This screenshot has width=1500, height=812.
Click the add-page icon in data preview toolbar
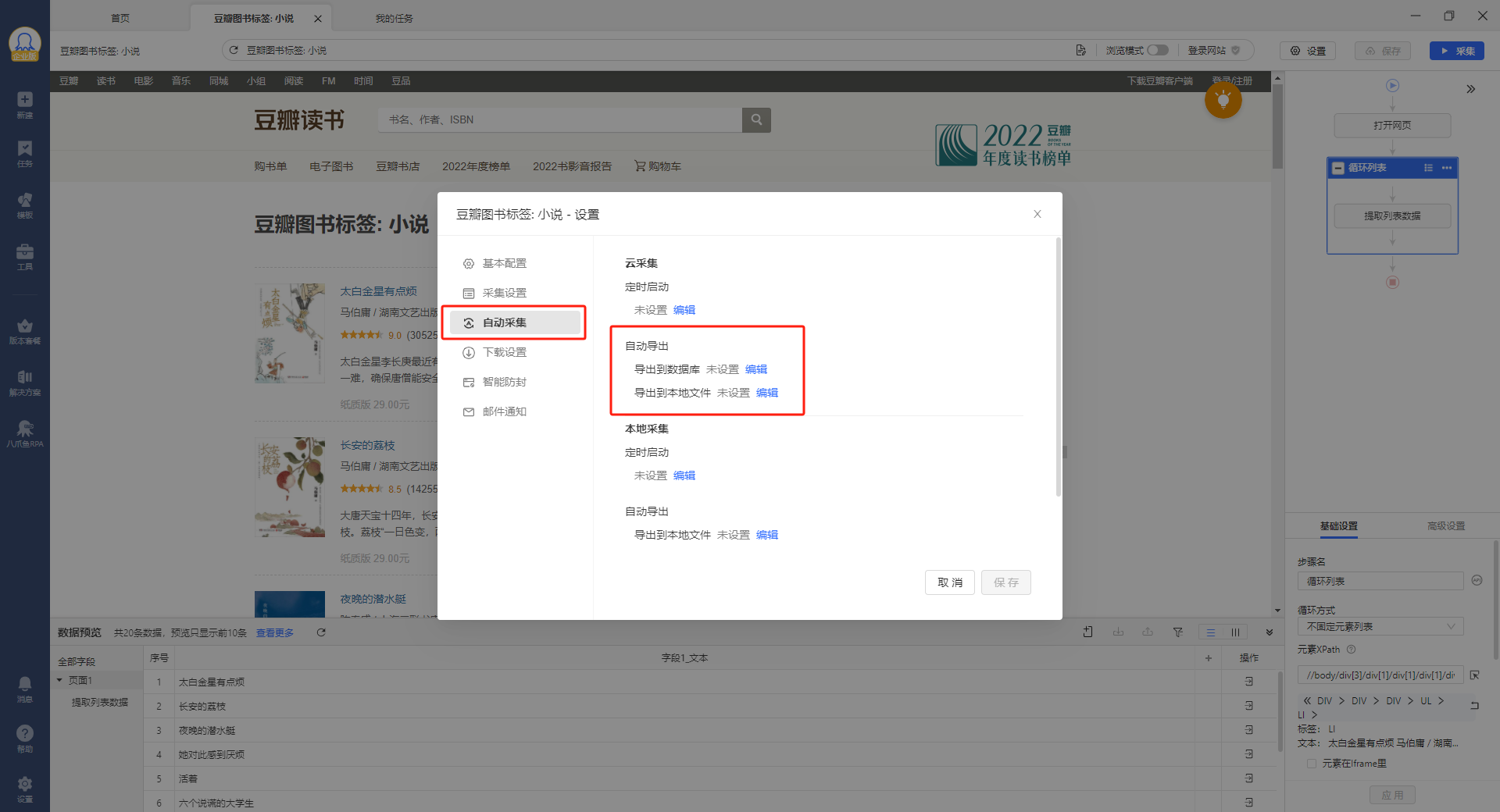pos(1087,632)
